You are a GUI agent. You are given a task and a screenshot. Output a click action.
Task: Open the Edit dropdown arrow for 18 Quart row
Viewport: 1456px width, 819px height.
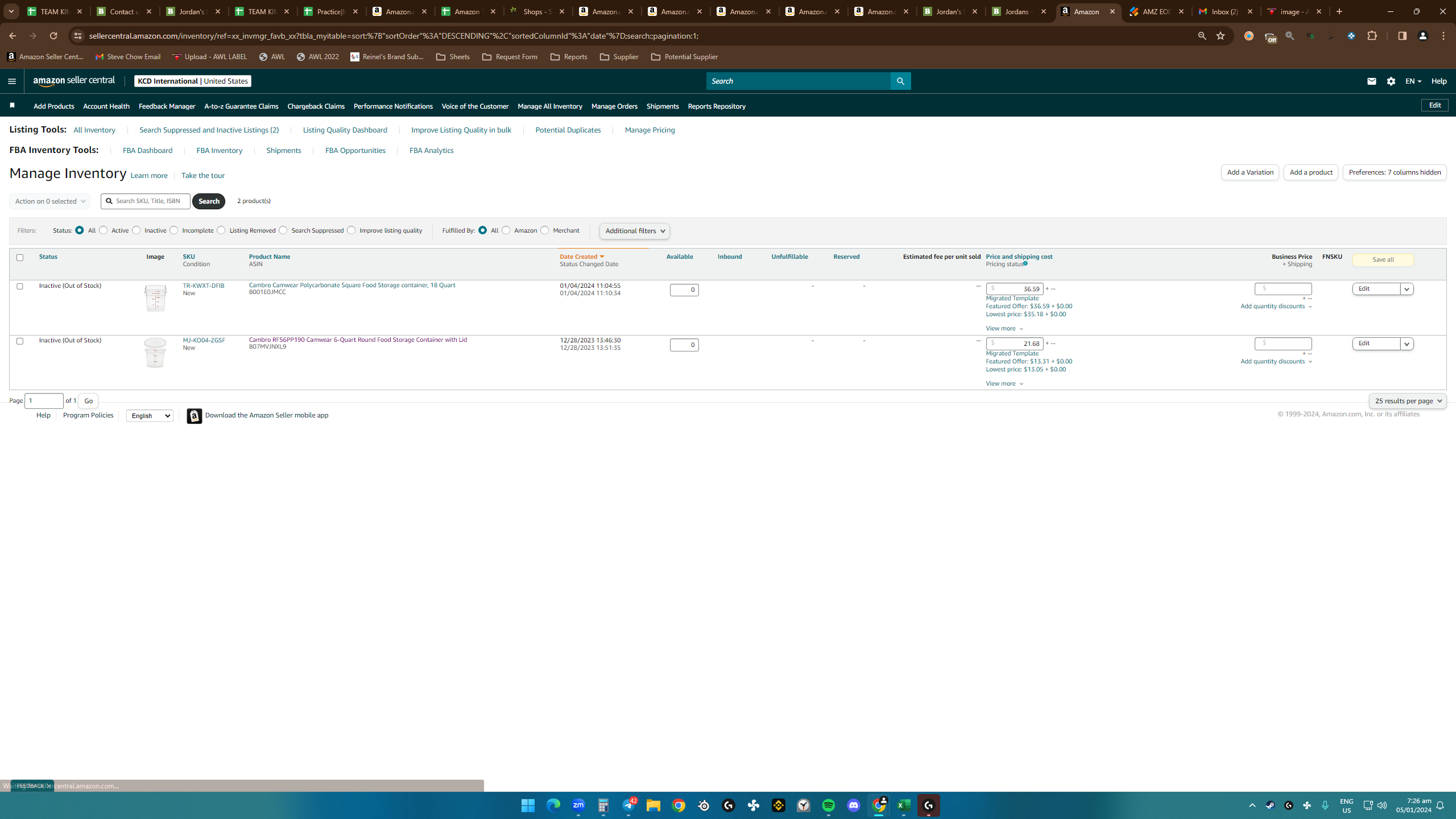[x=1407, y=289]
